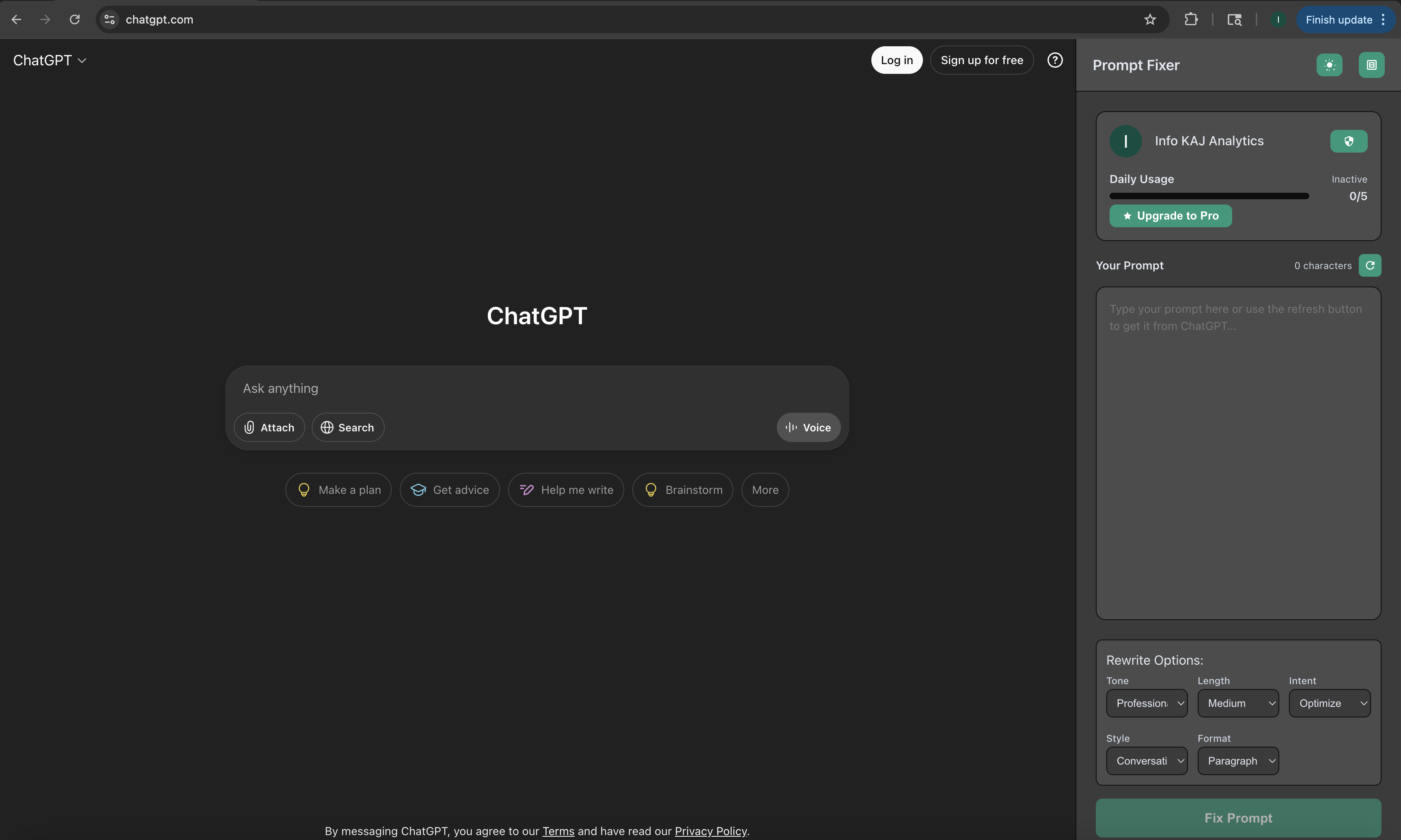Choose the Make a plan suggestion

point(338,490)
